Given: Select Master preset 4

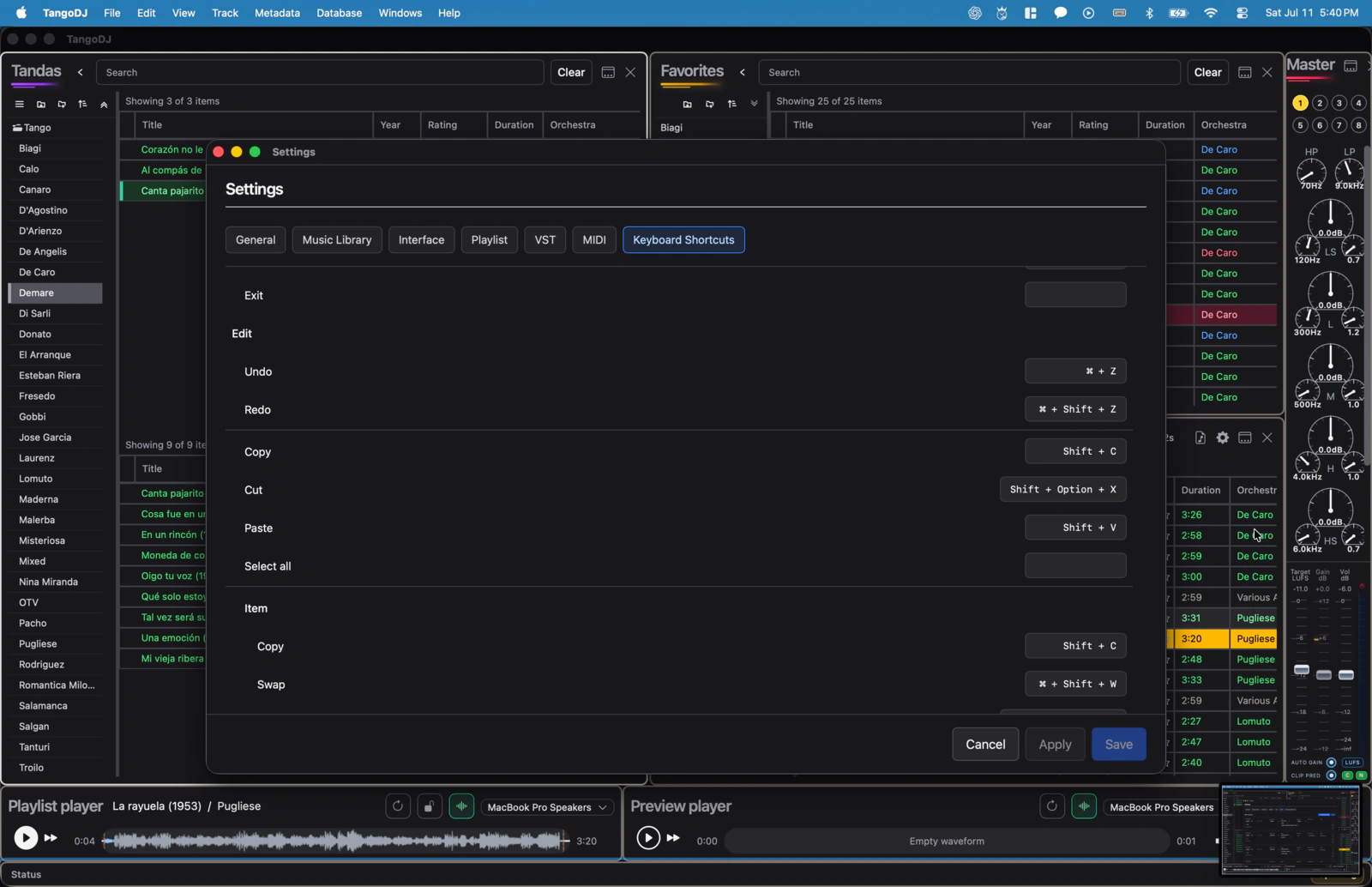Looking at the screenshot, I should tap(1358, 103).
